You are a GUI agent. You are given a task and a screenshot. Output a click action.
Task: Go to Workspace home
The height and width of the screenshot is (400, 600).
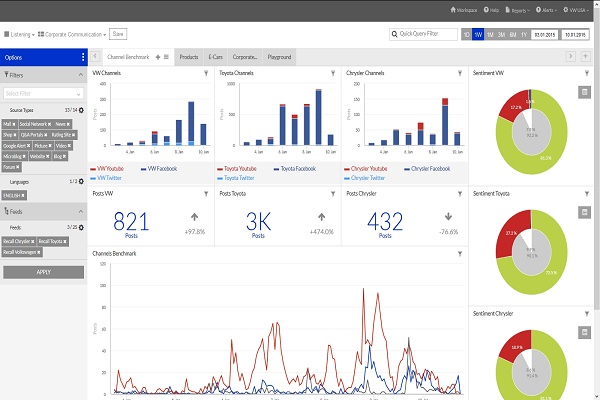tap(463, 10)
